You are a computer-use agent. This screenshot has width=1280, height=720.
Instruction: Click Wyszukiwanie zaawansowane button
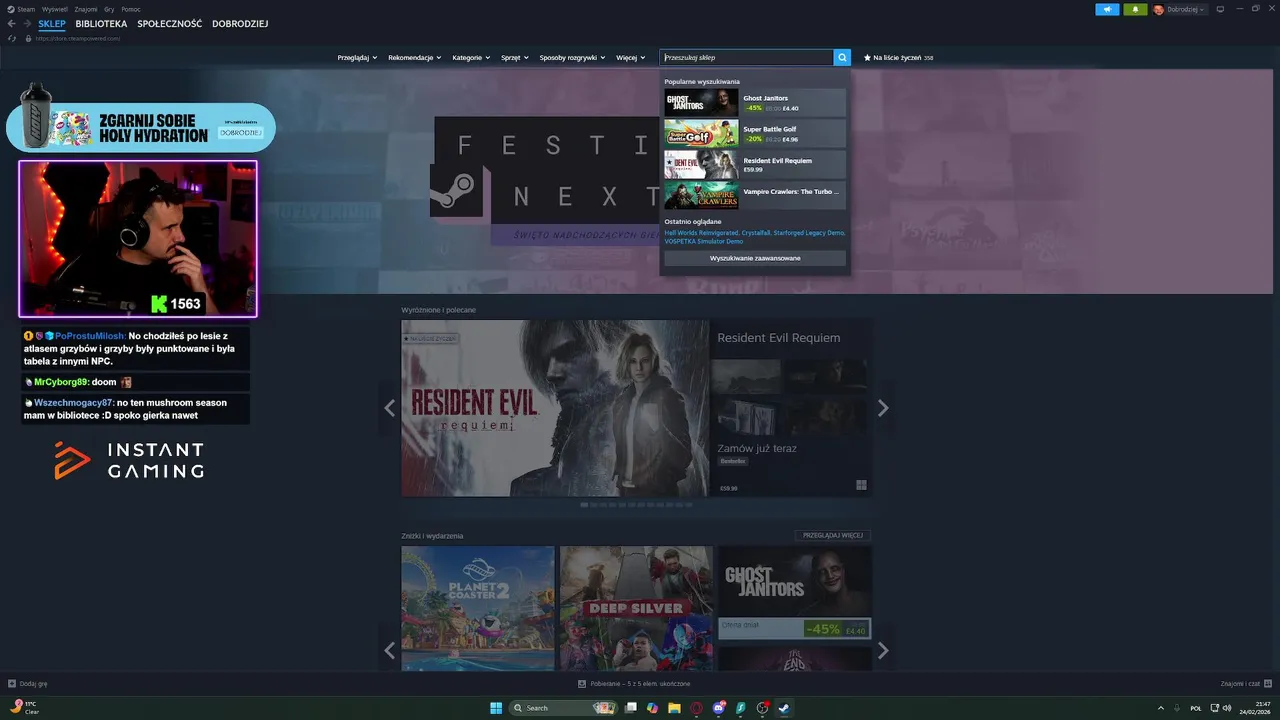[x=755, y=258]
